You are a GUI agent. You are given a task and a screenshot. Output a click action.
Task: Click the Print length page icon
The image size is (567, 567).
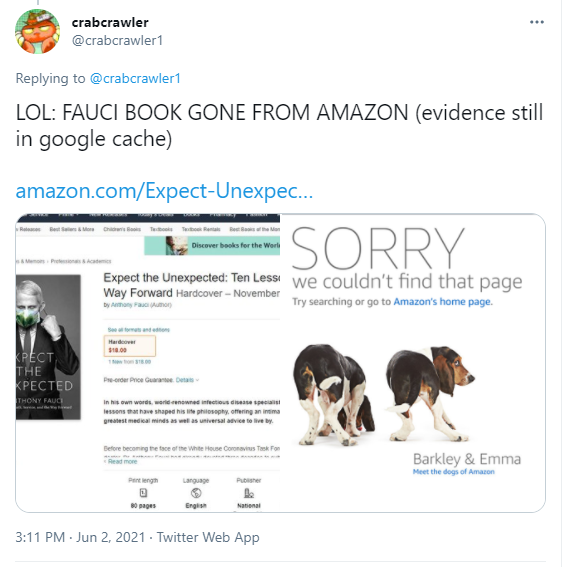pos(143,493)
